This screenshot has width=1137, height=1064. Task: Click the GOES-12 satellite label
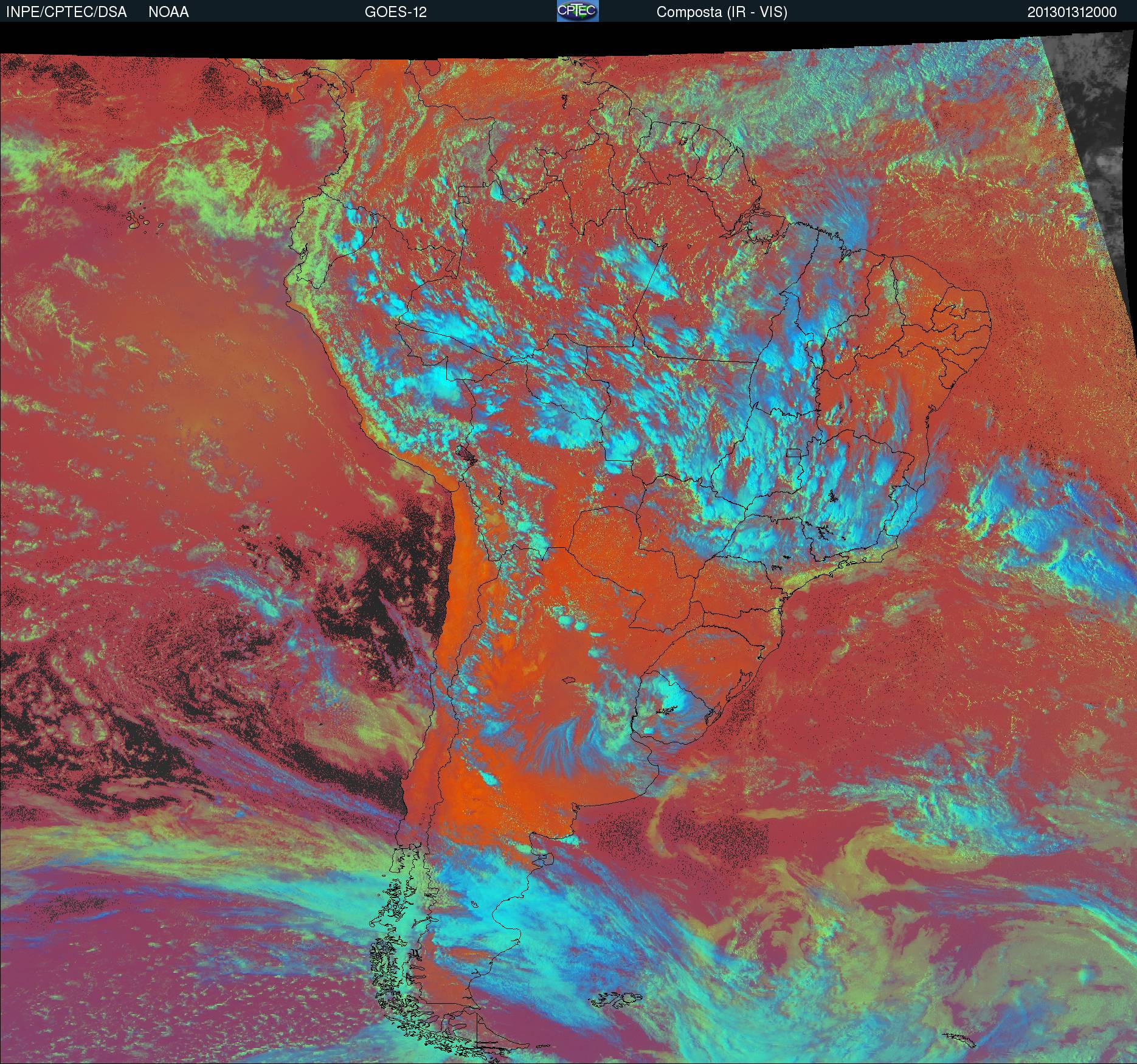tap(395, 12)
